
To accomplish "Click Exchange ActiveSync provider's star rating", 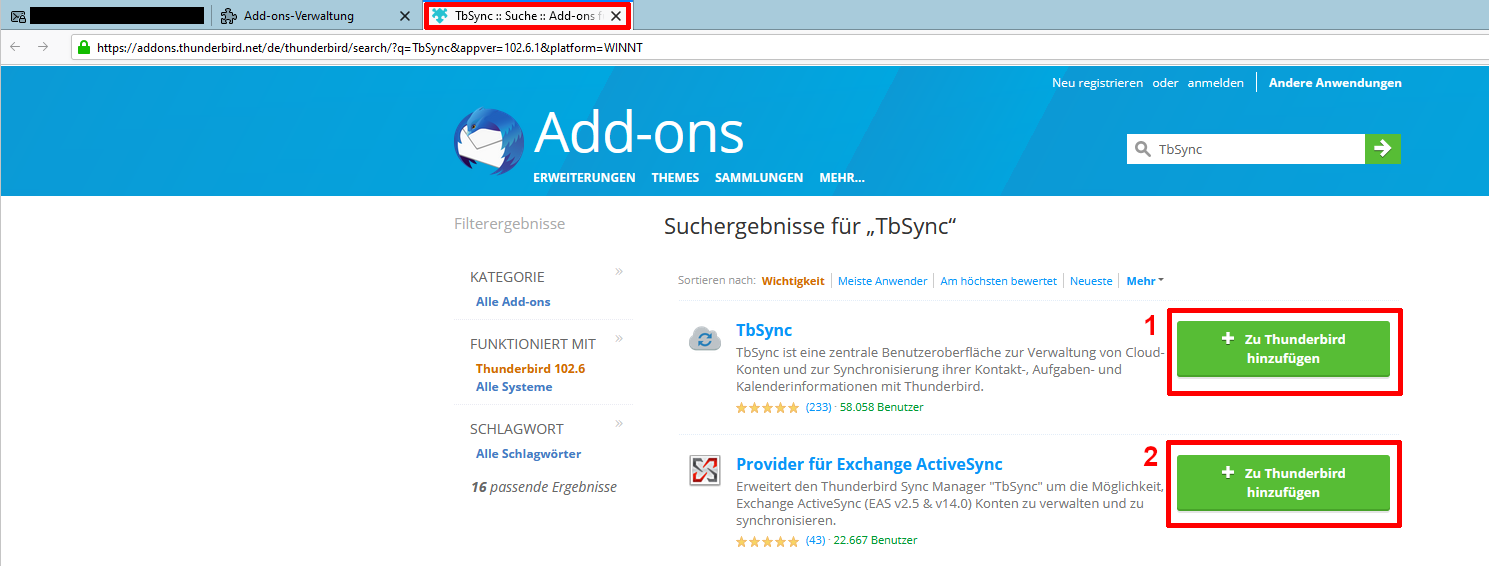I will (x=768, y=541).
